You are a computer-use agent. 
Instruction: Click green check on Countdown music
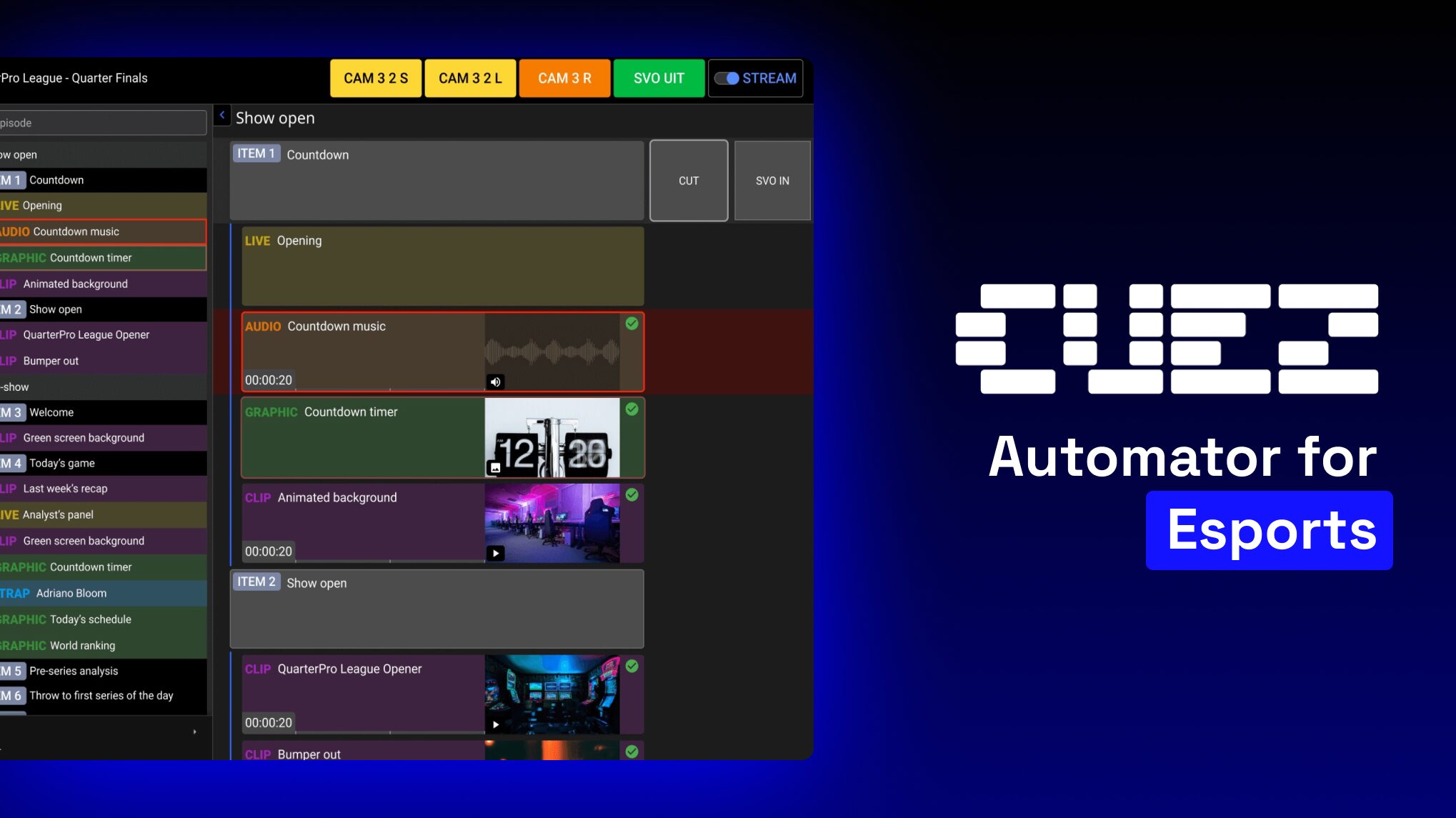pyautogui.click(x=632, y=324)
